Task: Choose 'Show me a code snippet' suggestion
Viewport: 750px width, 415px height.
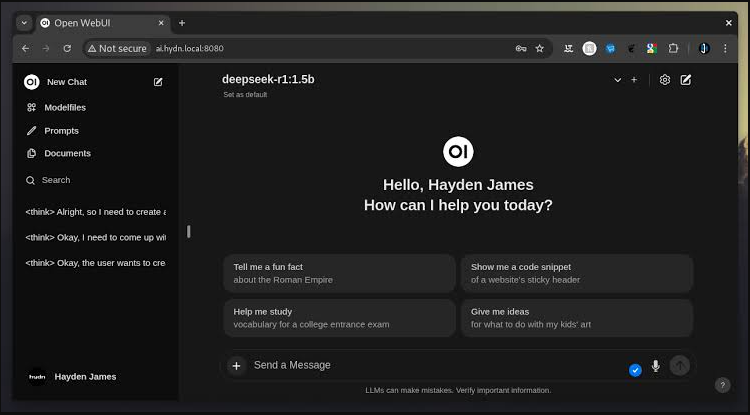Action: click(x=577, y=273)
